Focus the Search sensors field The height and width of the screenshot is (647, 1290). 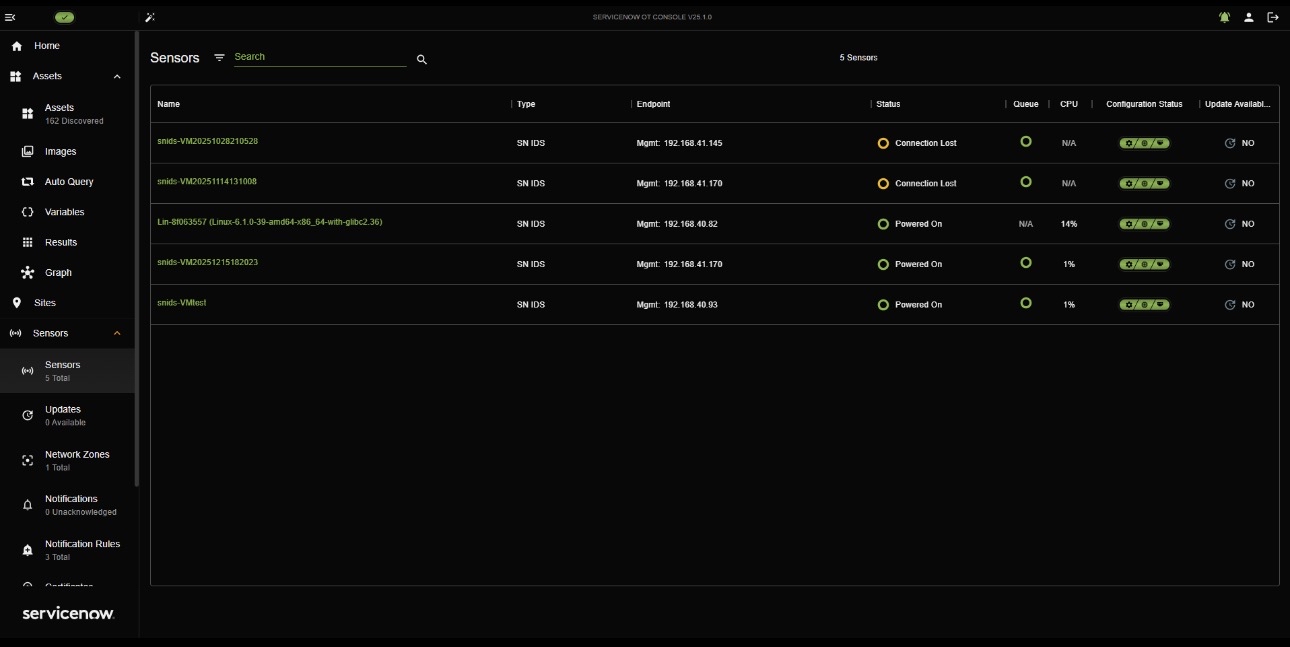[x=320, y=58]
